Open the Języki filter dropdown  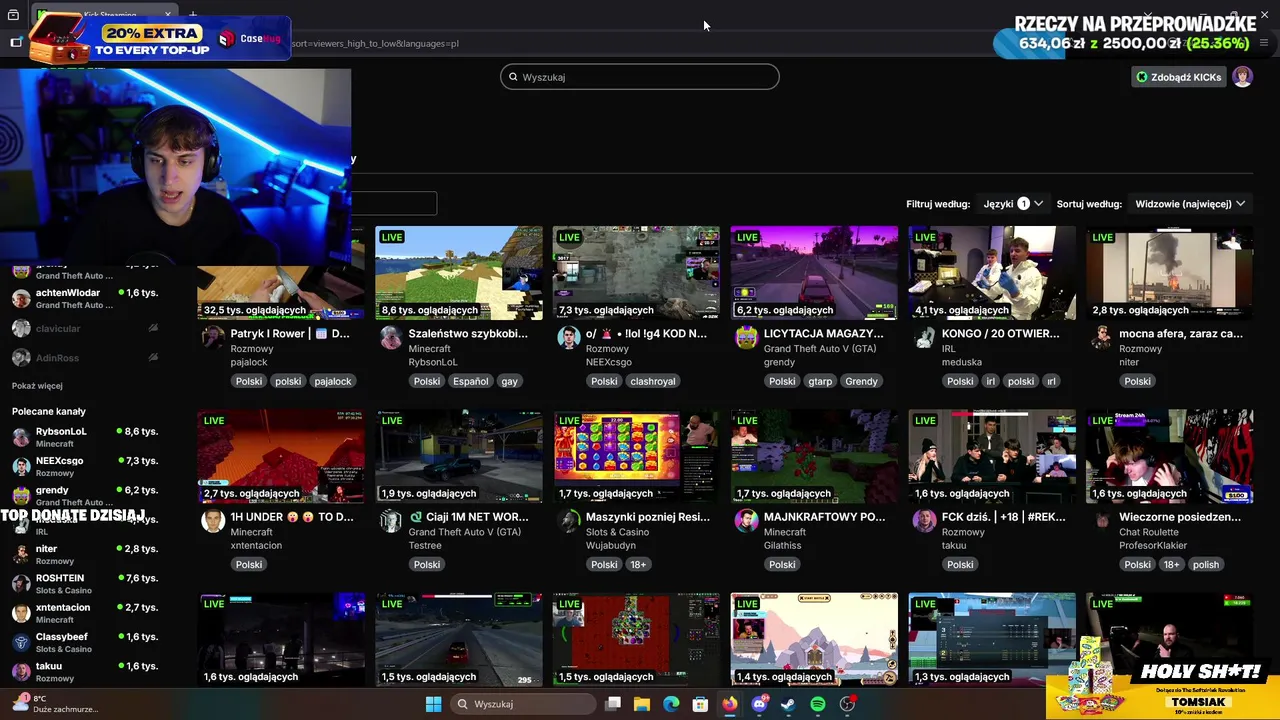pos(1013,204)
